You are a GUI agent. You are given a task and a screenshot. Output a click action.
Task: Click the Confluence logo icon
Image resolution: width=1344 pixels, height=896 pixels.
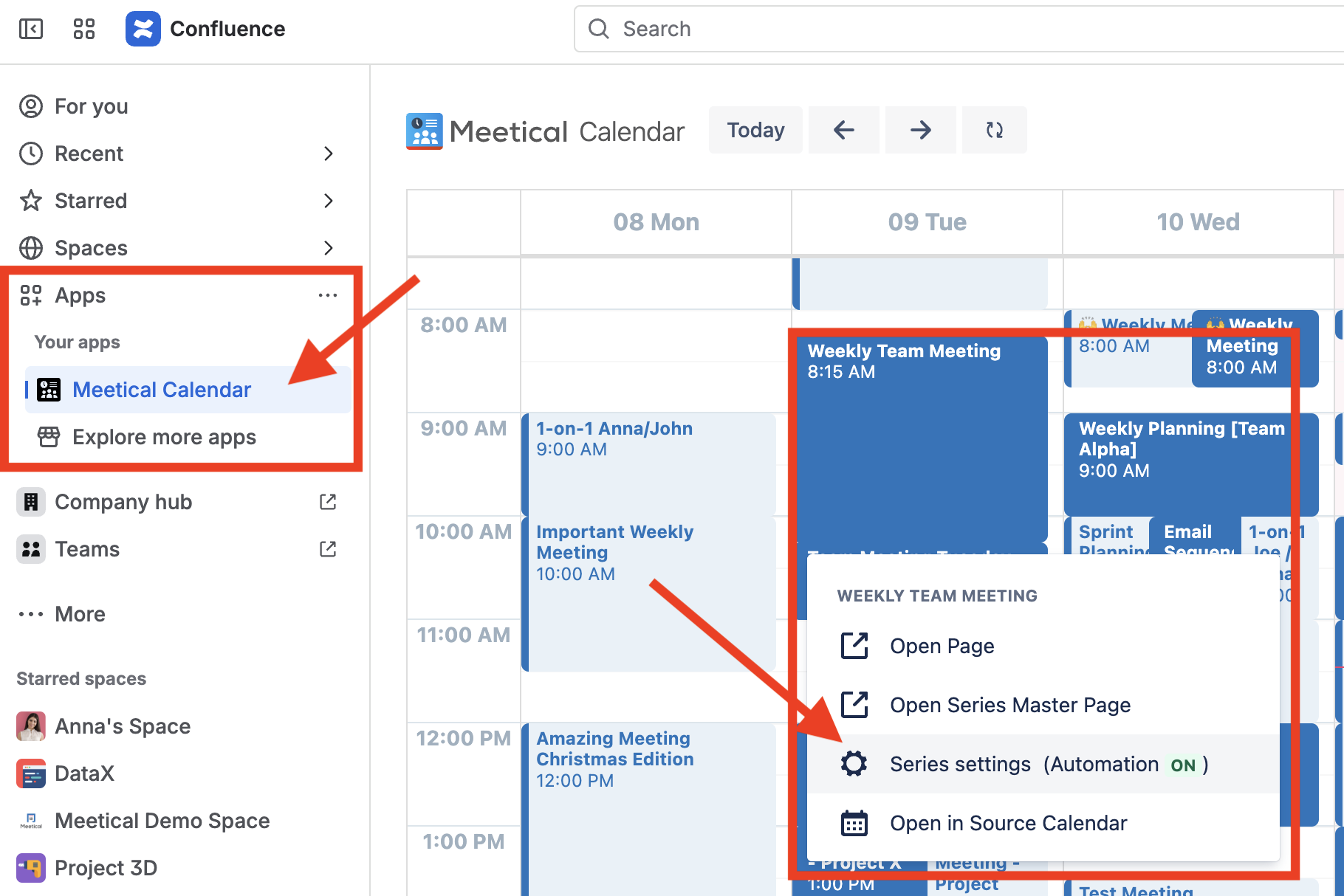(143, 29)
